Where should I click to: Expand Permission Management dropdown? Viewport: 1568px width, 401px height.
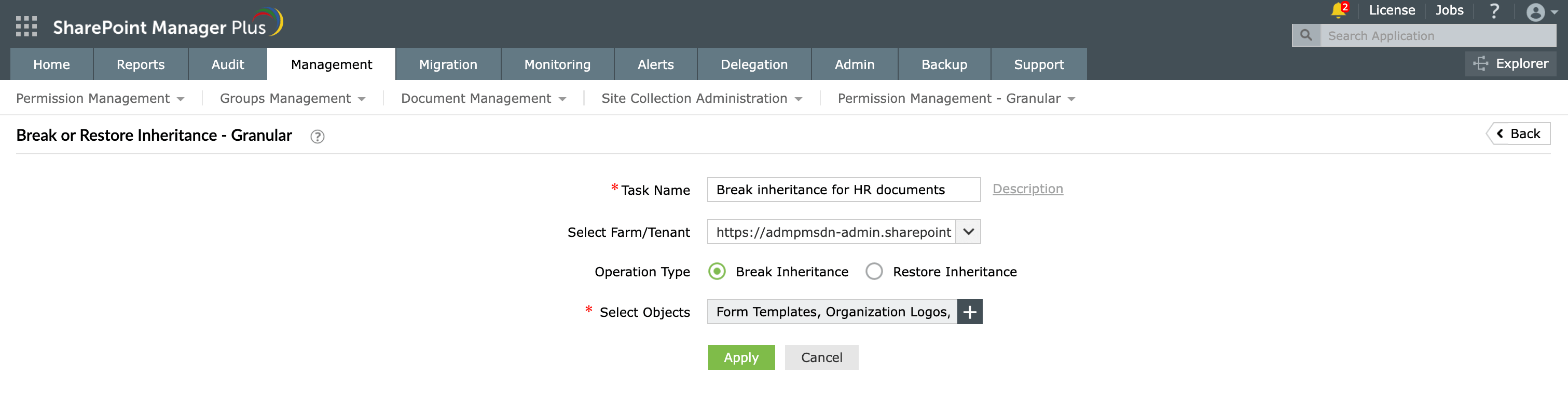click(x=100, y=99)
